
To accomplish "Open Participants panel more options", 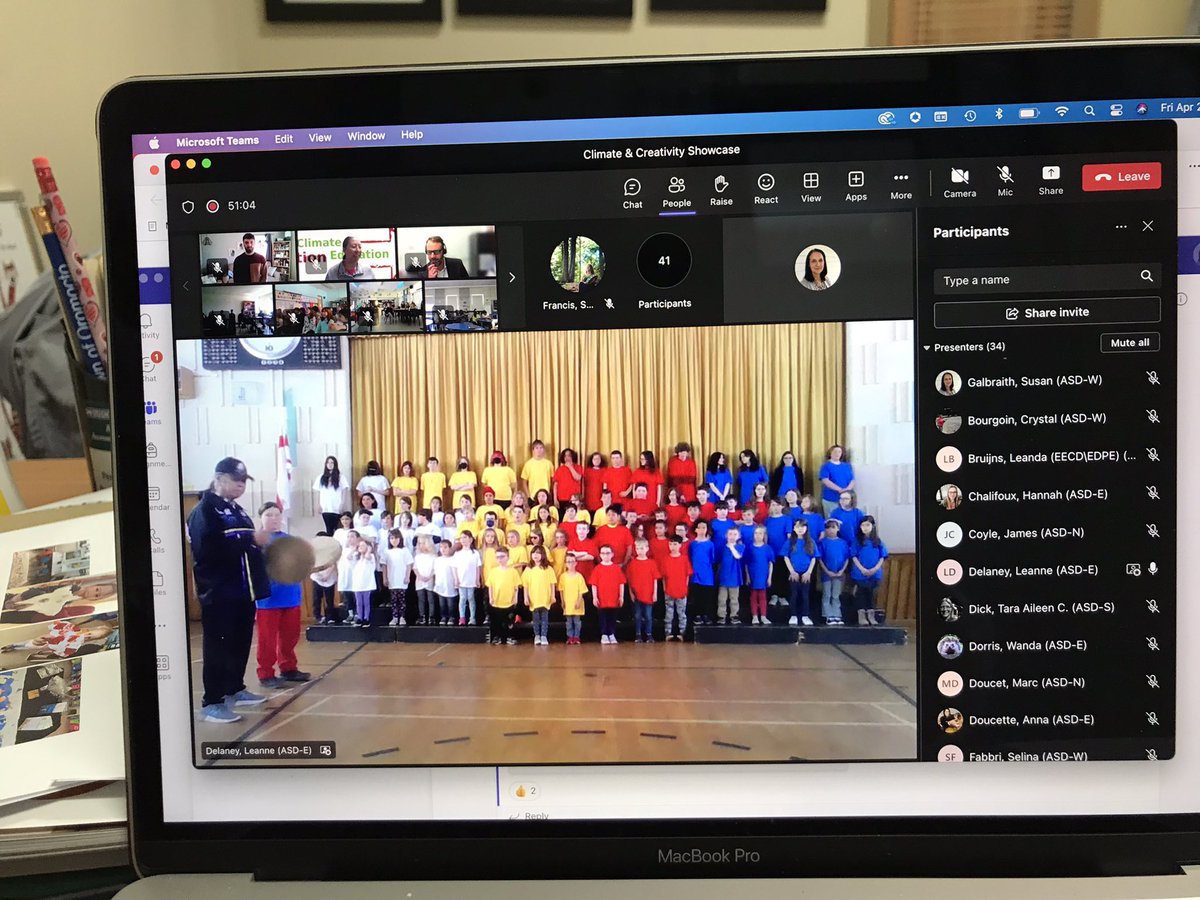I will 1121,227.
